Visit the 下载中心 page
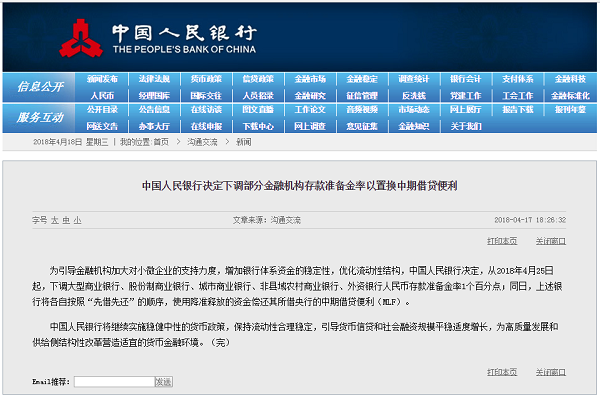Screen dimensions: 600x396 pyautogui.click(x=258, y=126)
